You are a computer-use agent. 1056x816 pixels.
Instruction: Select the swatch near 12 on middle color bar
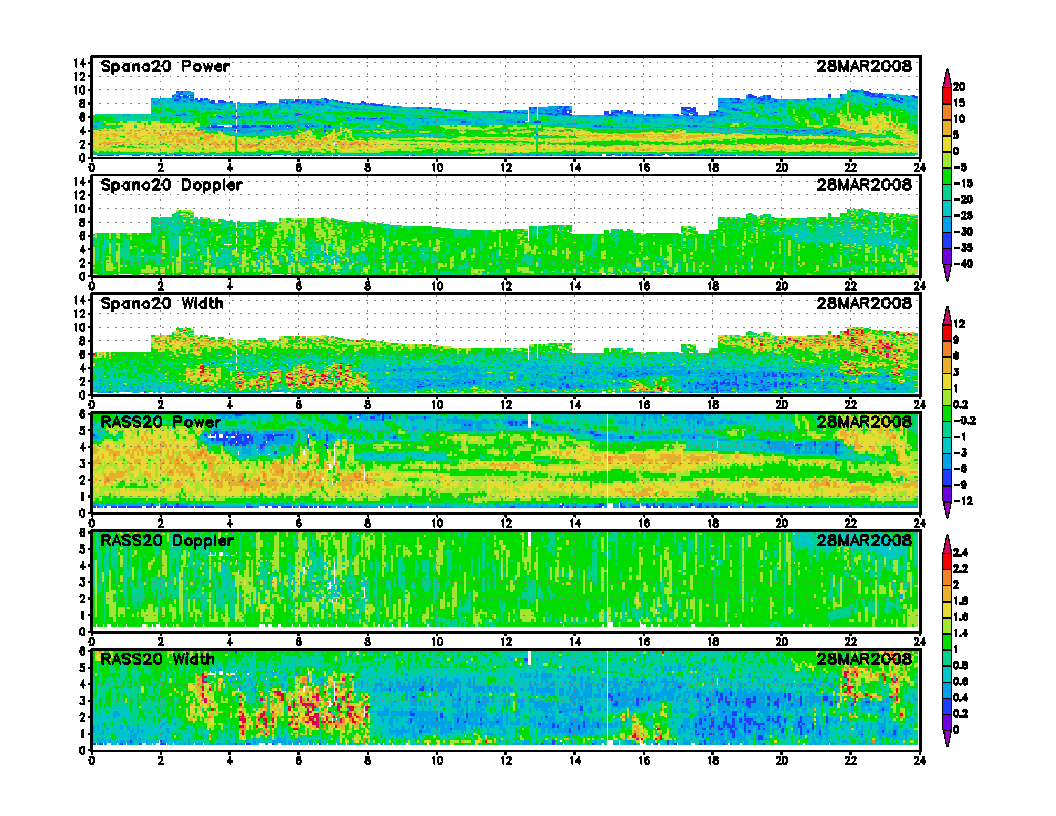(x=947, y=330)
